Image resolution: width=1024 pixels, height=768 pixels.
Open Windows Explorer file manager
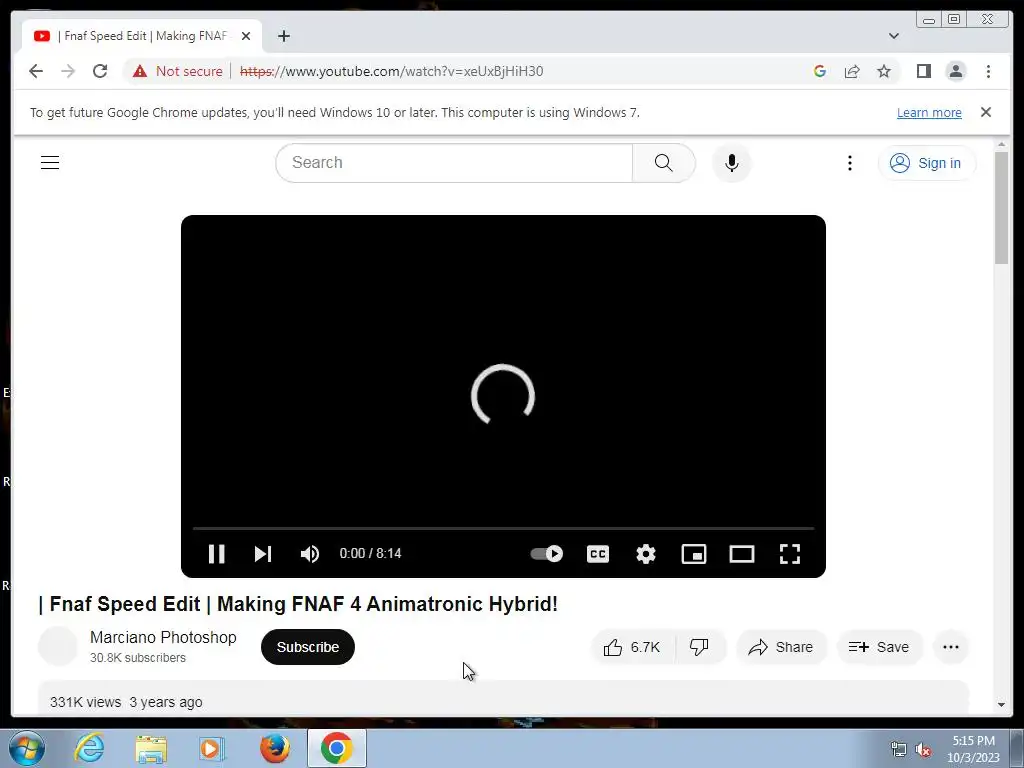(x=151, y=748)
